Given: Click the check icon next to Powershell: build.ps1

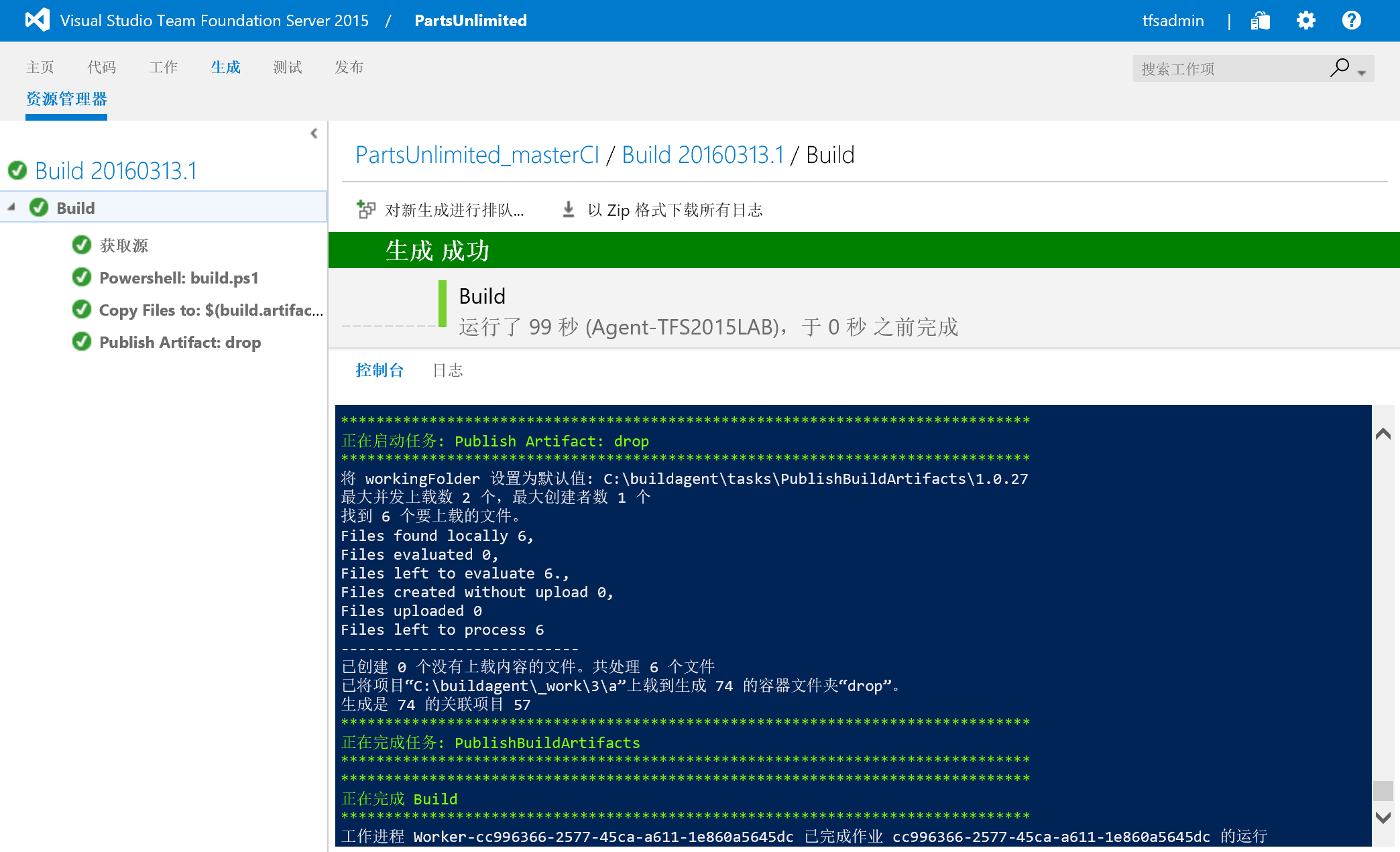Looking at the screenshot, I should coord(82,277).
